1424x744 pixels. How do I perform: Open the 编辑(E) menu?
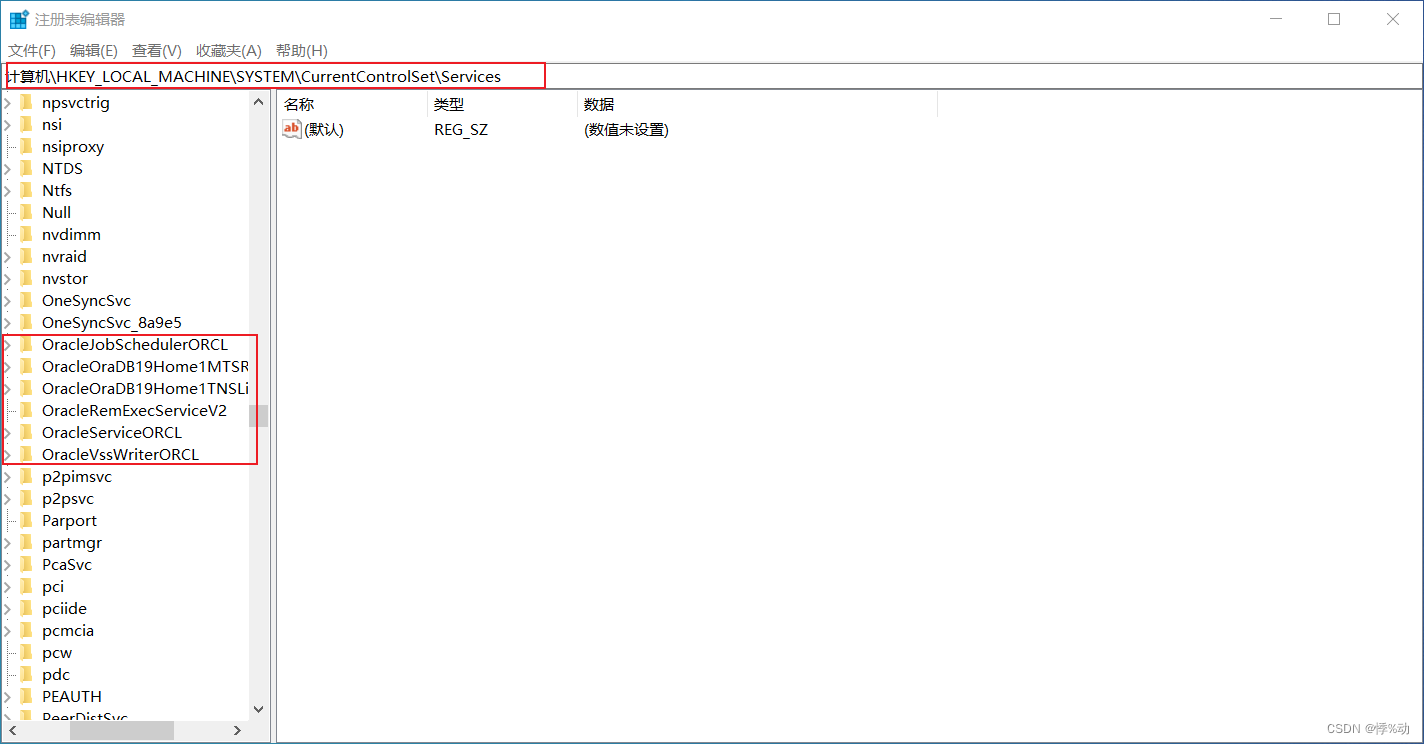[x=93, y=50]
